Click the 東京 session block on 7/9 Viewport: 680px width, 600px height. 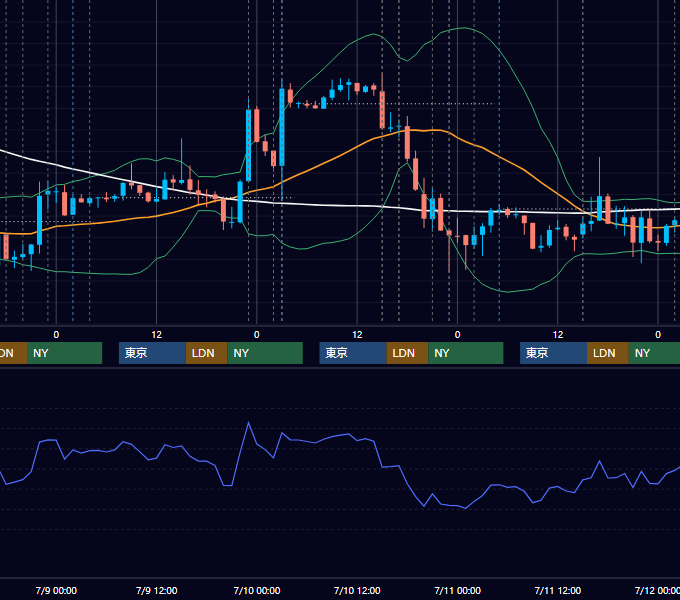point(152,353)
